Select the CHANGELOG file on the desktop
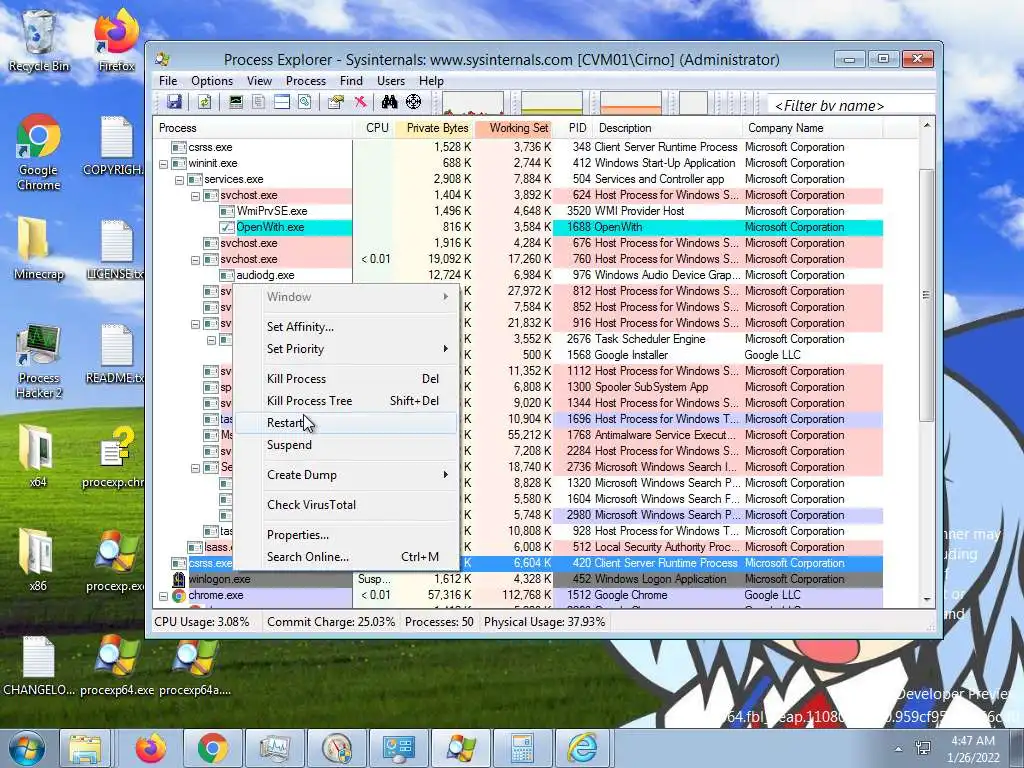 [x=39, y=665]
